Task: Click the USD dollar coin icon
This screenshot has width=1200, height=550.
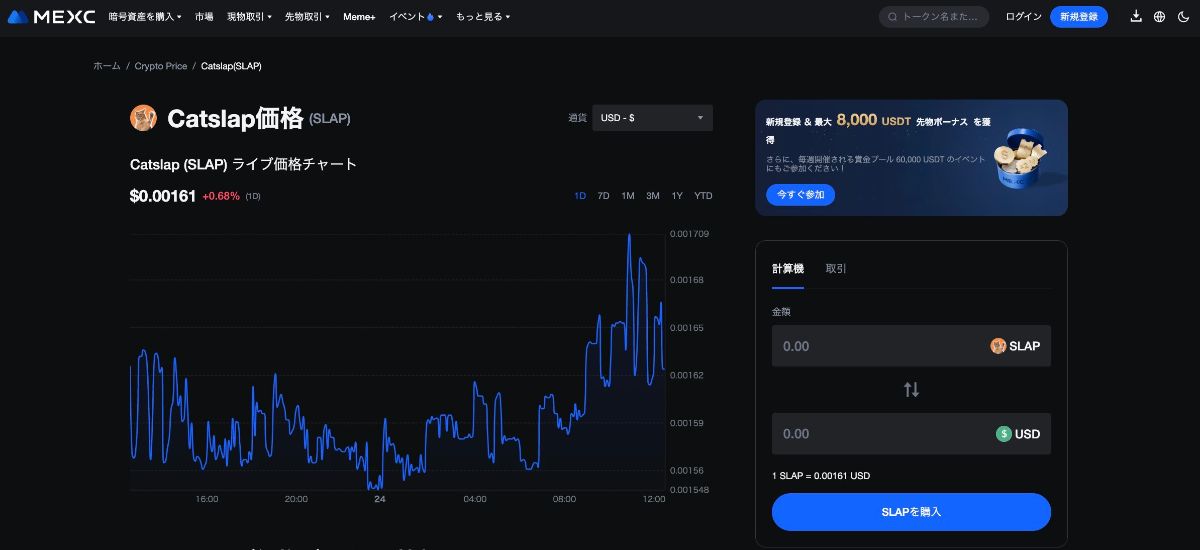Action: click(1003, 434)
